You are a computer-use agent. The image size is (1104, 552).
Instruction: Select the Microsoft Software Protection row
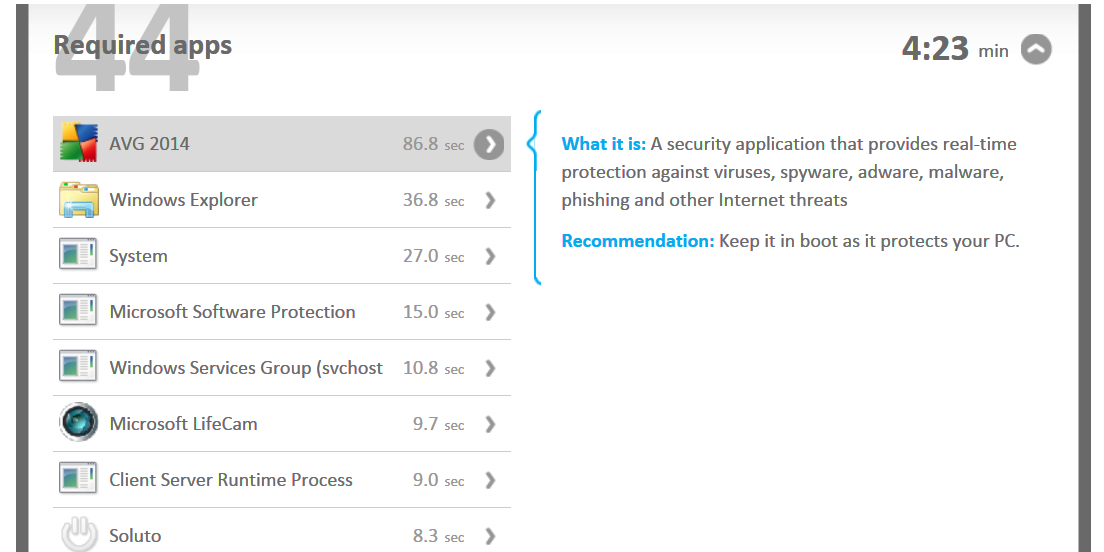tap(282, 312)
